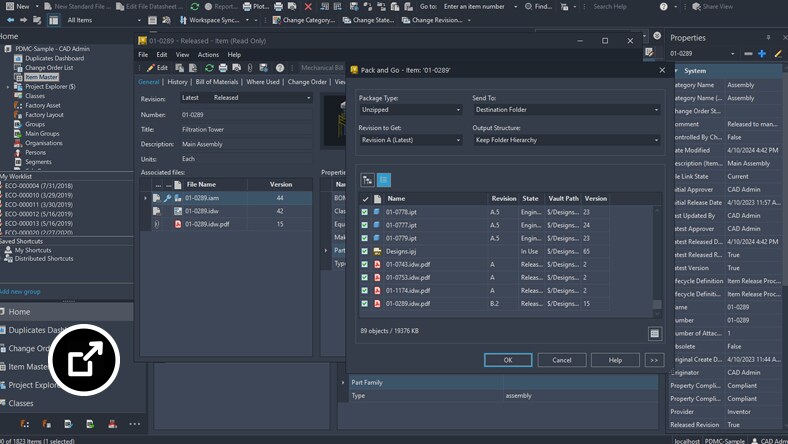
Task: Switch Pack and Go to tree view
Action: (367, 180)
